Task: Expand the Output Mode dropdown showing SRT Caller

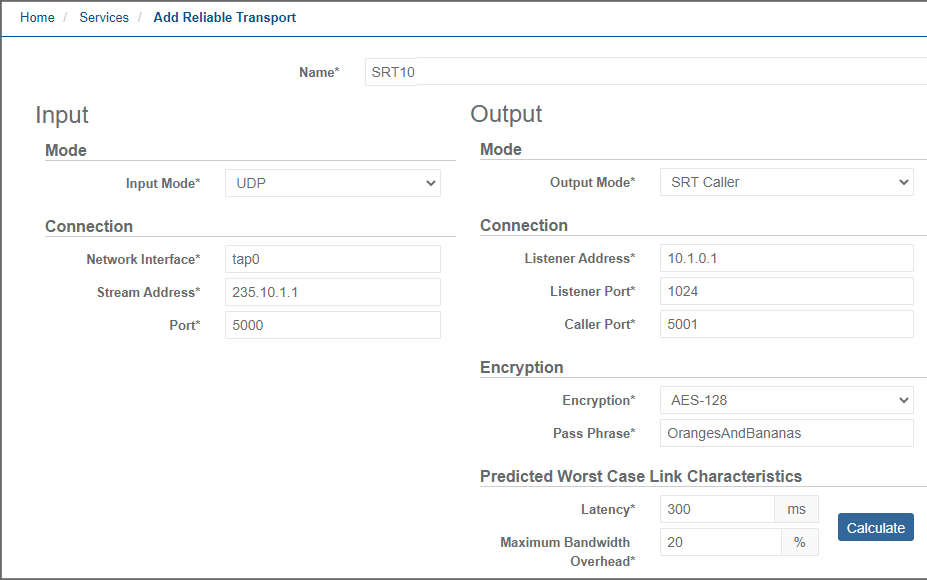Action: point(786,182)
